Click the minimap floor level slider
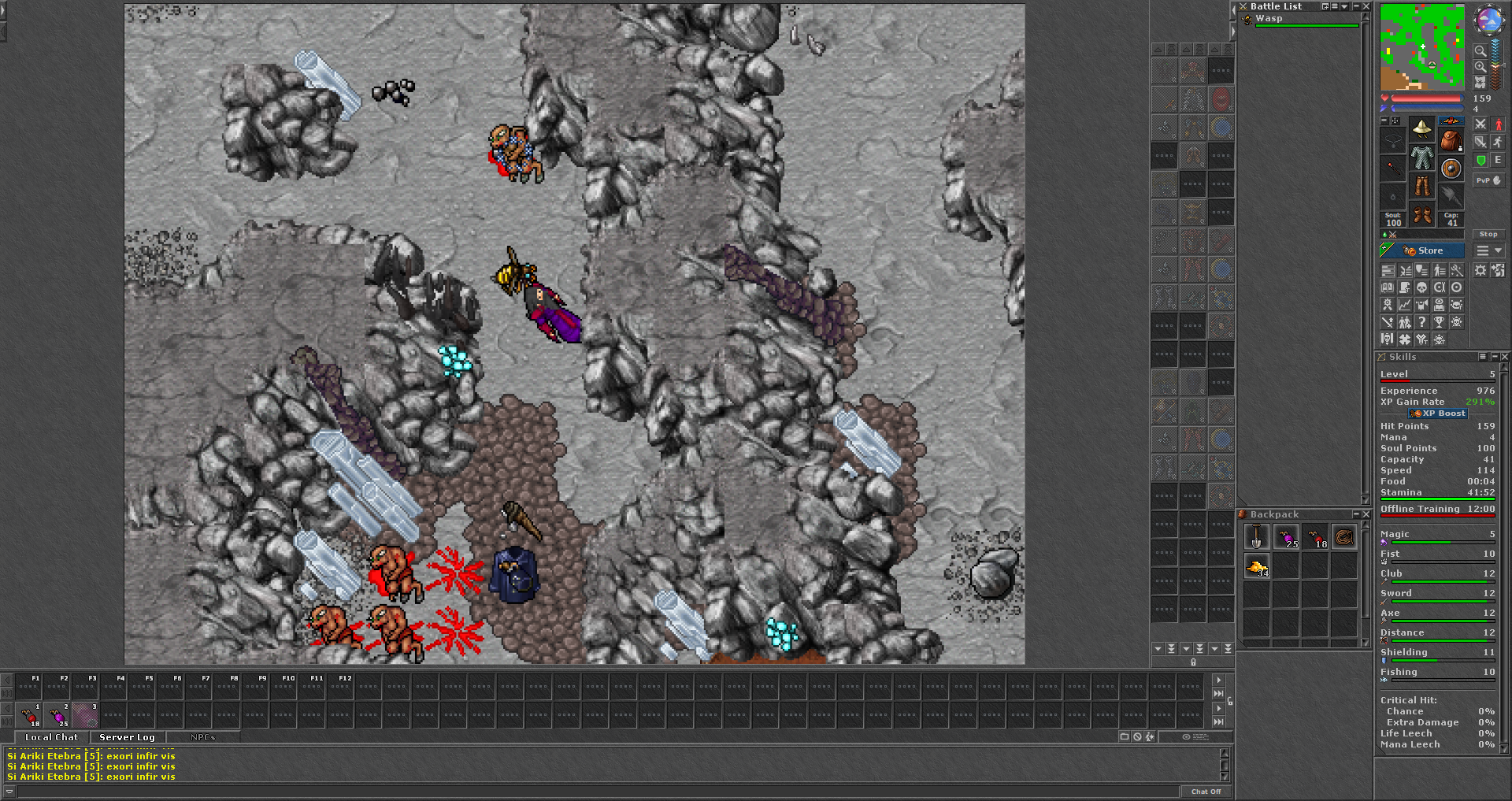 [x=1504, y=66]
